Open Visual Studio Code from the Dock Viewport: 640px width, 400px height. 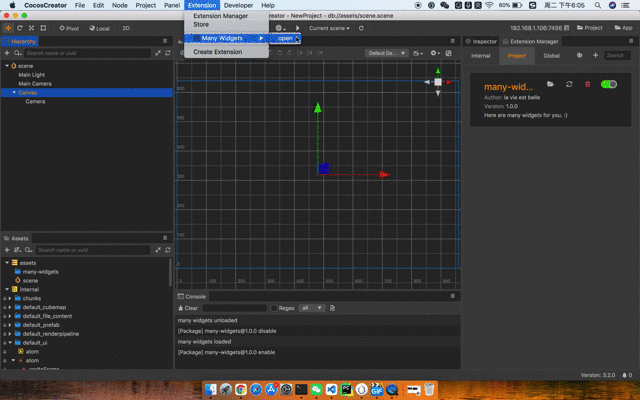point(331,389)
